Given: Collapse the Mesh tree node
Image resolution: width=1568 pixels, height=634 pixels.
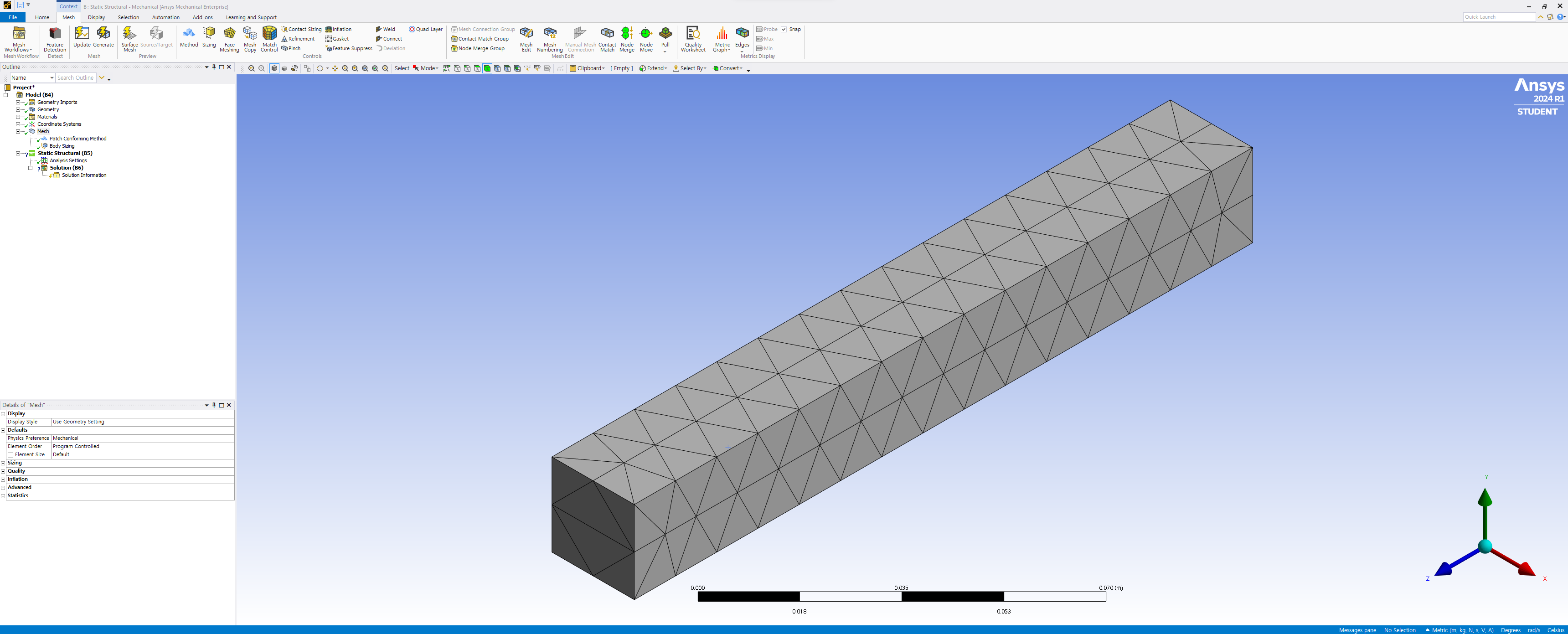Looking at the screenshot, I should coord(18,131).
